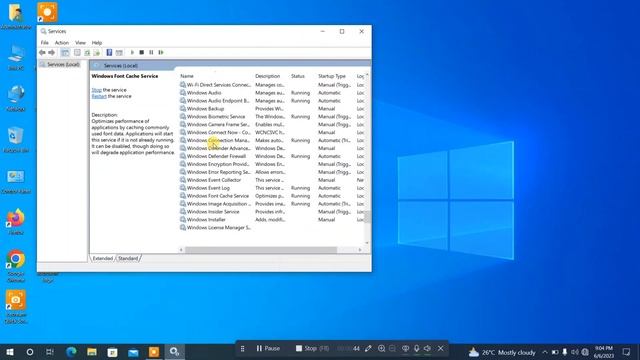Screen dimensions: 640x360
Task: Select Windows License Manager Service row
Action: [271, 228]
